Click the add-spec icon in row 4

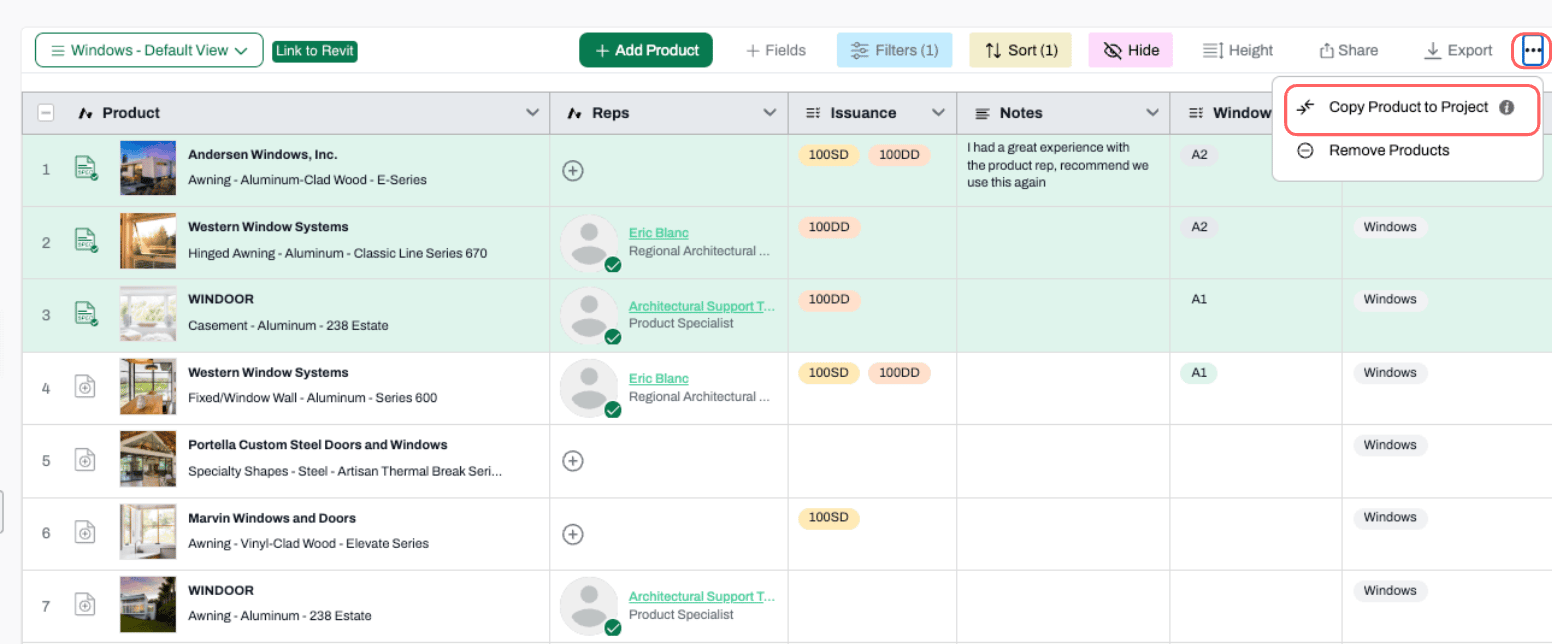[x=86, y=387]
